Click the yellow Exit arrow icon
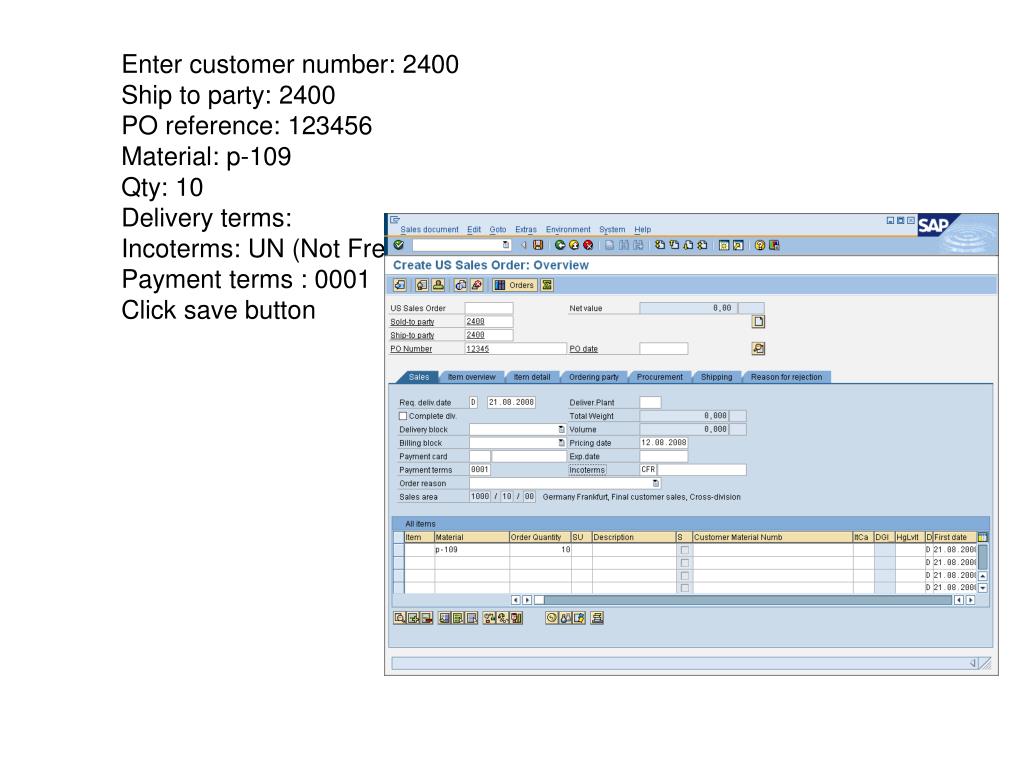 tap(573, 245)
